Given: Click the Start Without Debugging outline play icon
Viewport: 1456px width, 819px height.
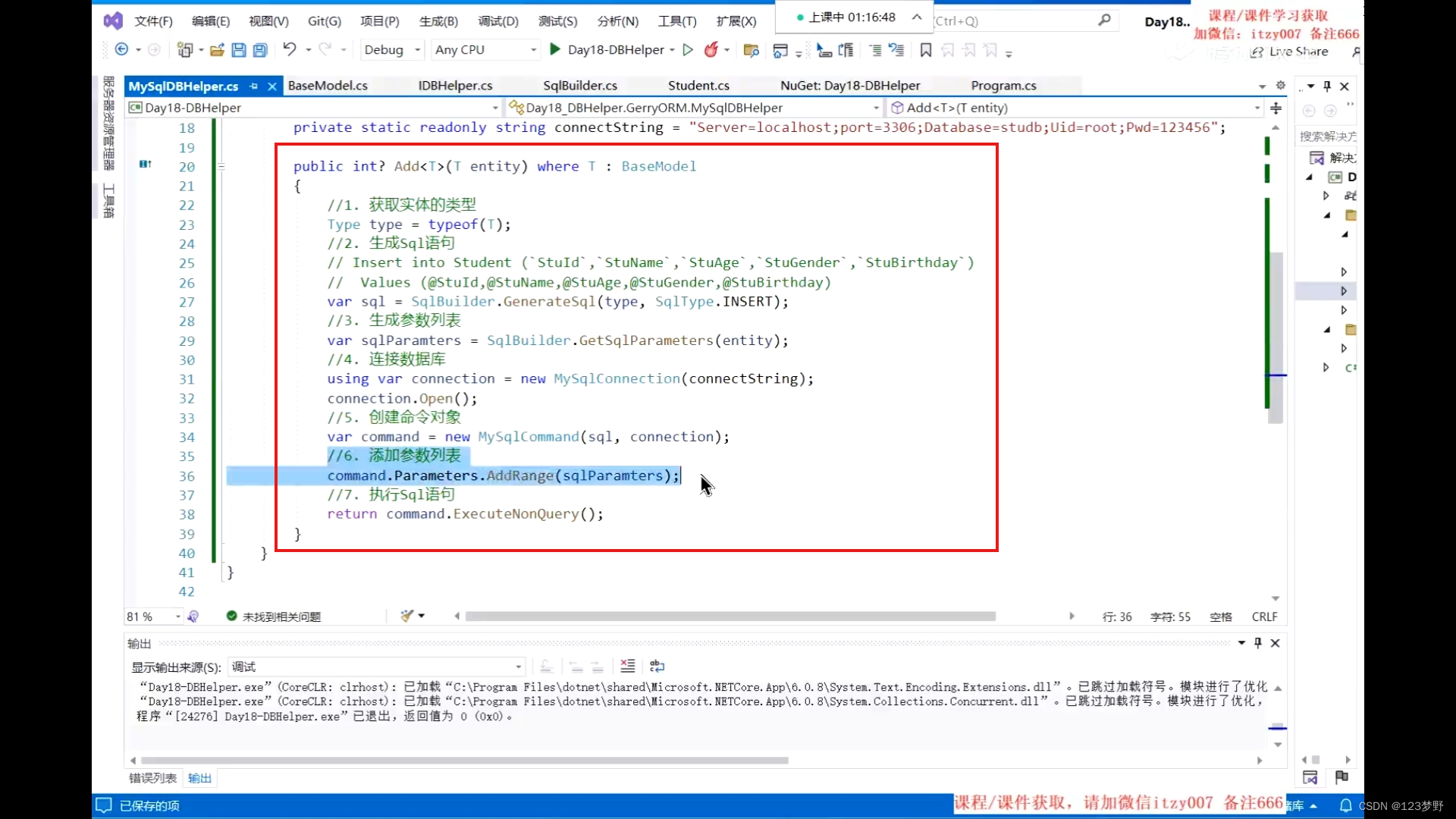Looking at the screenshot, I should [x=688, y=49].
